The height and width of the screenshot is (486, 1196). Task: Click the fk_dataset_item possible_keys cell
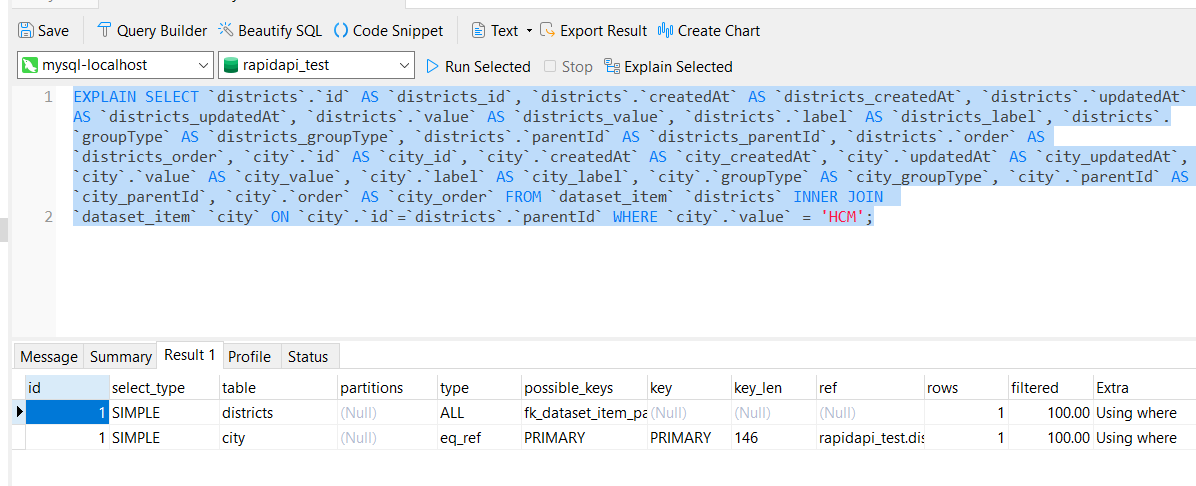(x=584, y=413)
